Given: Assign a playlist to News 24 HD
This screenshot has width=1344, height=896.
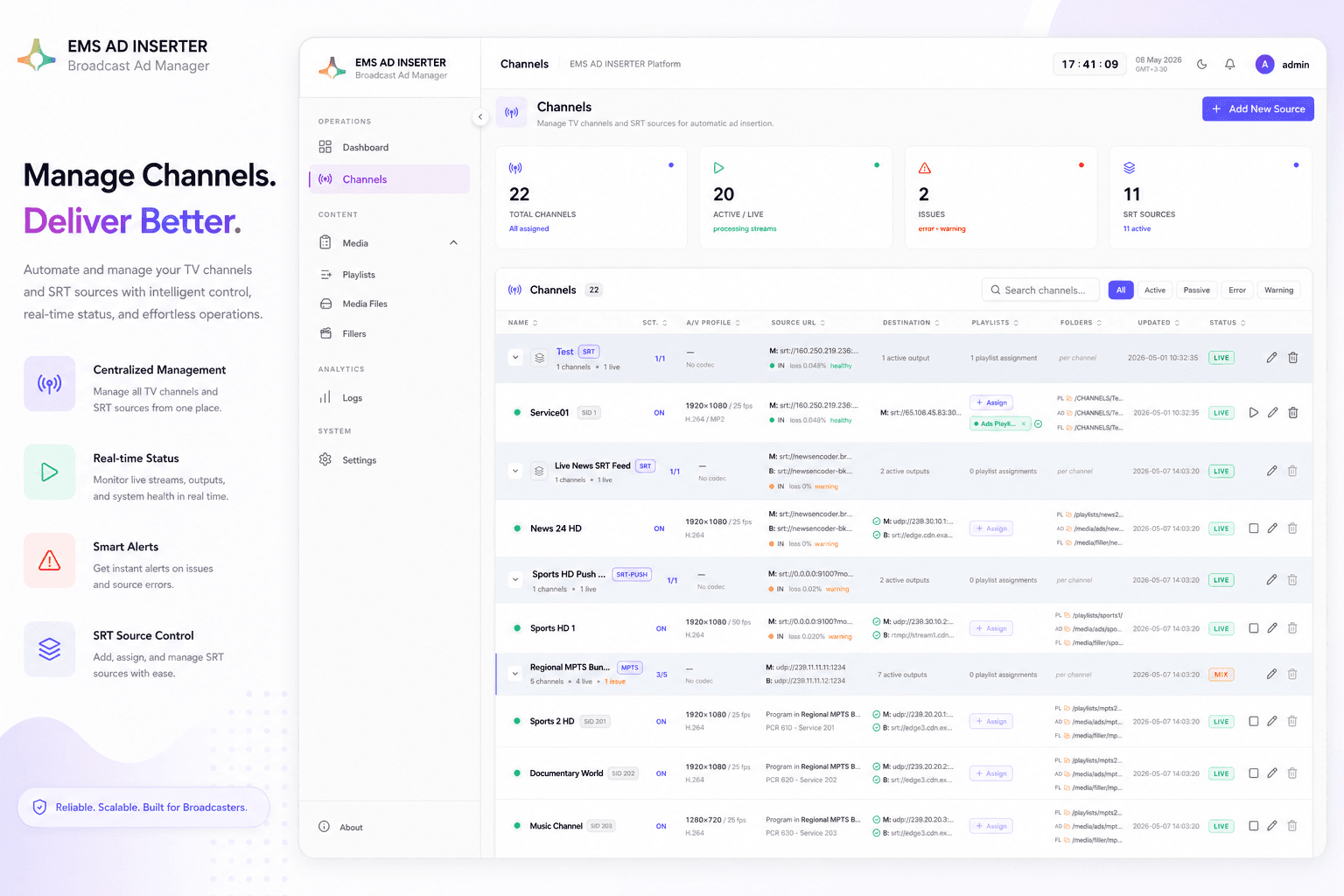Looking at the screenshot, I should pos(991,528).
